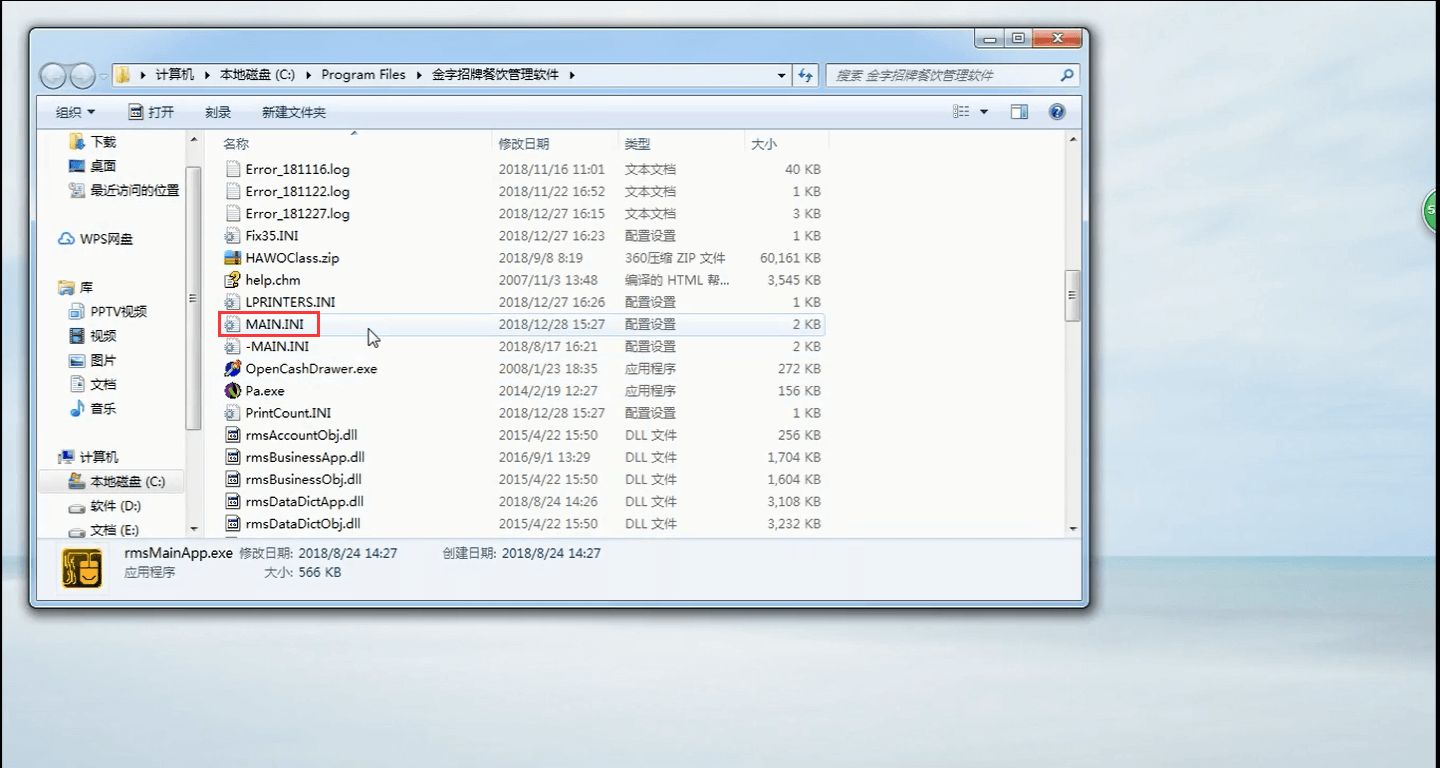Screen dimensions: 1440x768
Task: Click the search magnifier icon
Action: coord(1067,75)
